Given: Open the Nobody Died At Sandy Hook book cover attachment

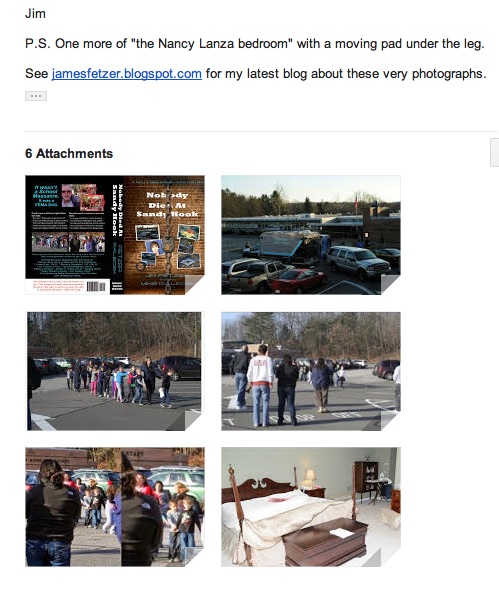Looking at the screenshot, I should tap(115, 235).
